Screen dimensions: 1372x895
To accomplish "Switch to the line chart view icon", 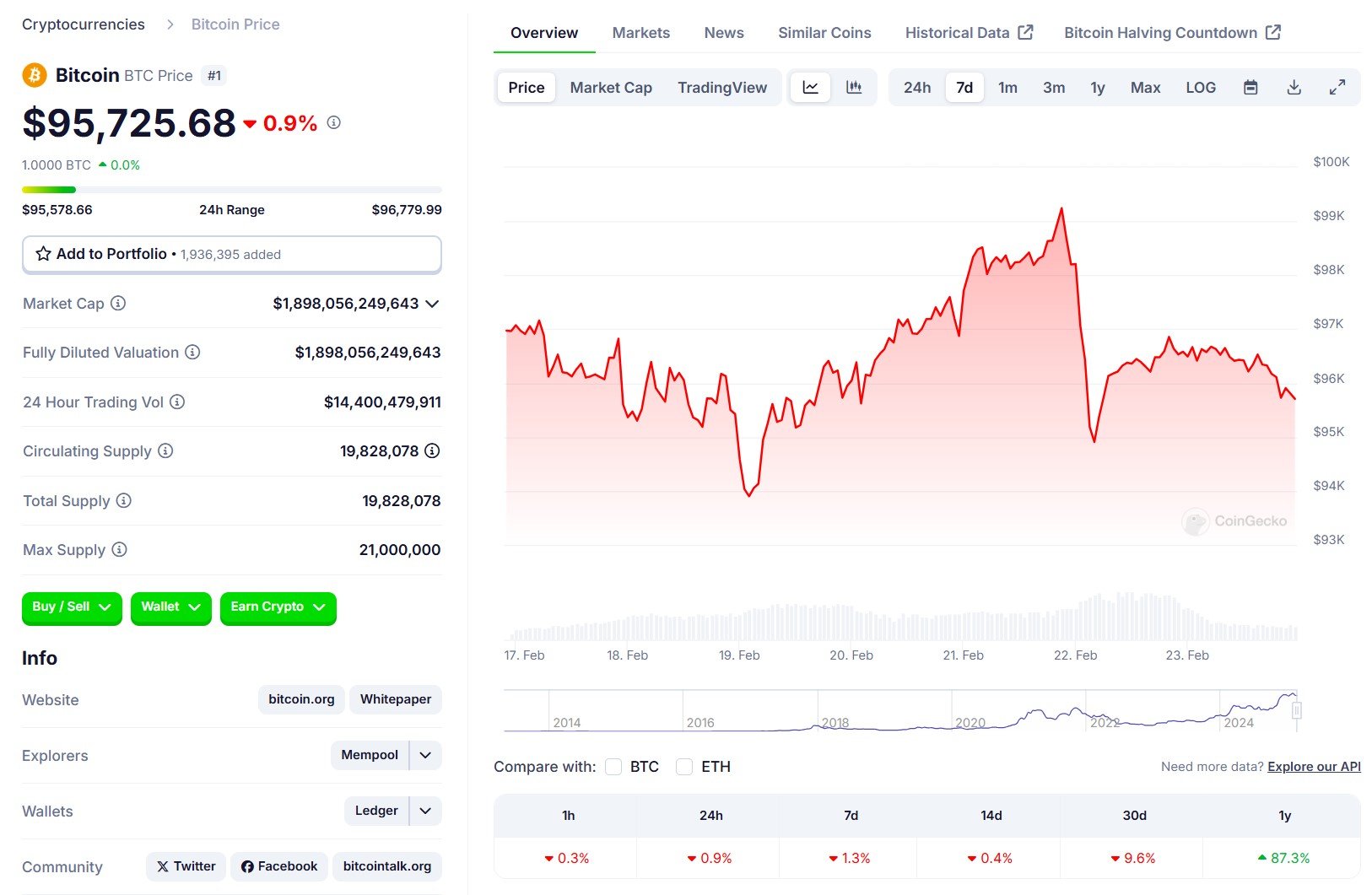I will pyautogui.click(x=810, y=88).
